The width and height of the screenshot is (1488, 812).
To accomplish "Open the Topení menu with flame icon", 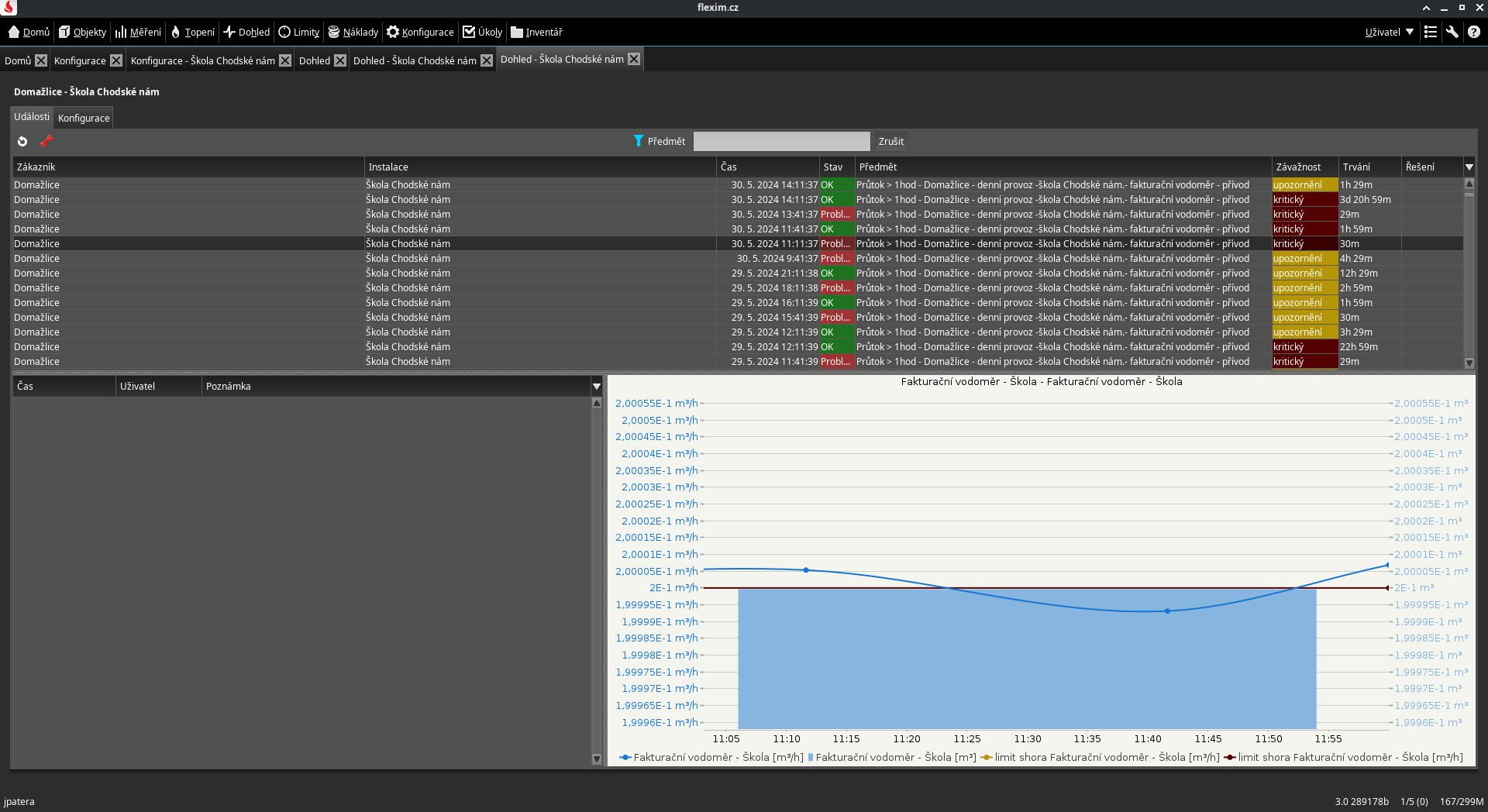I will click(193, 32).
